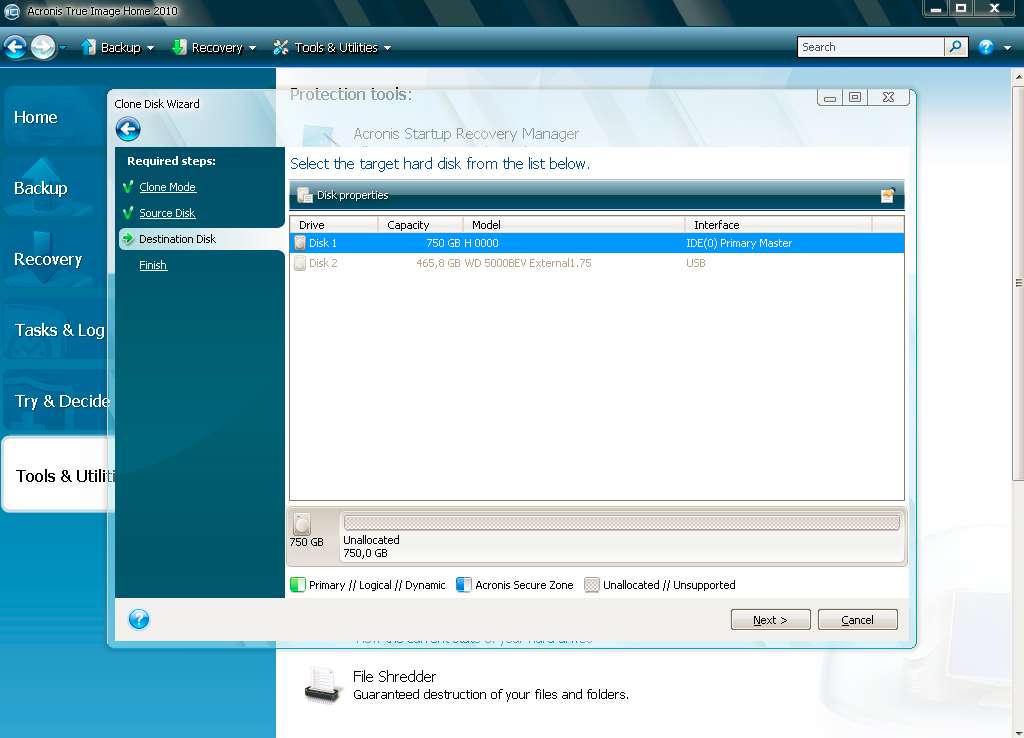Click the Tools & Utilities wrench icon
This screenshot has width=1024, height=738.
coord(281,47)
